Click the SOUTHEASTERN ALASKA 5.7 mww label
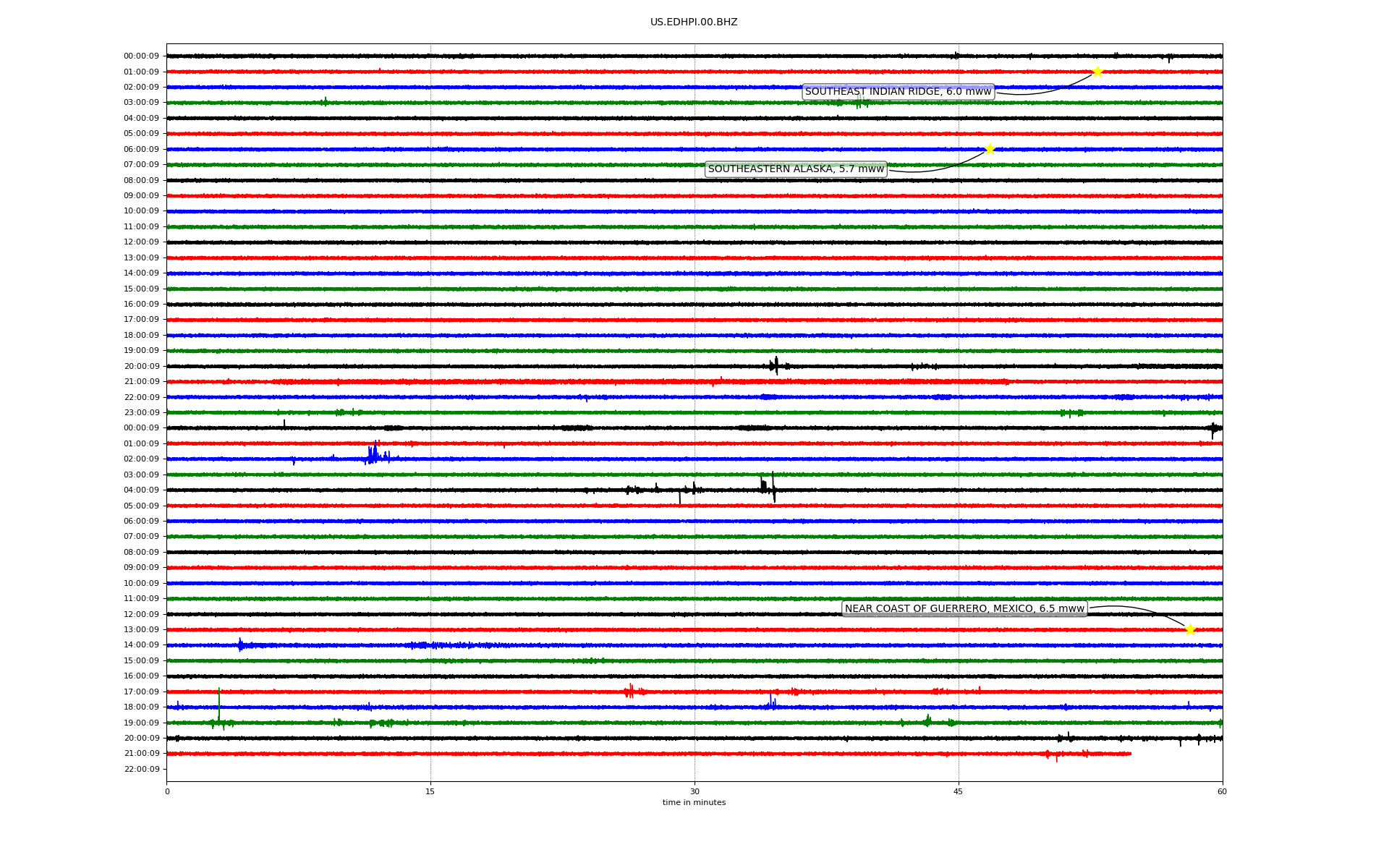Image resolution: width=1389 pixels, height=868 pixels. 796,169
